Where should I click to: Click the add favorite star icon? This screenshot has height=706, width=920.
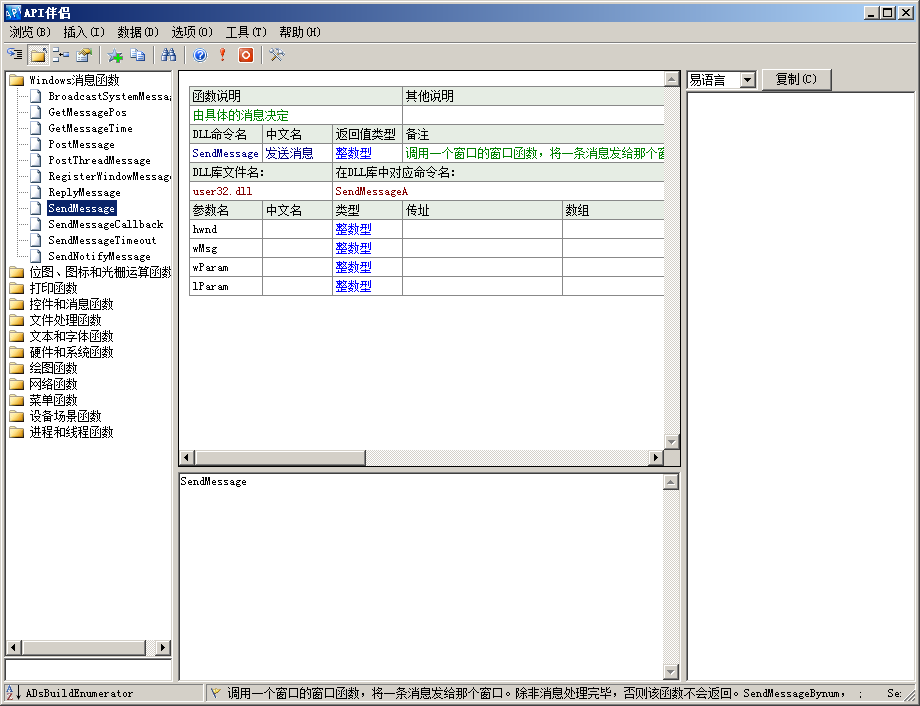point(115,55)
